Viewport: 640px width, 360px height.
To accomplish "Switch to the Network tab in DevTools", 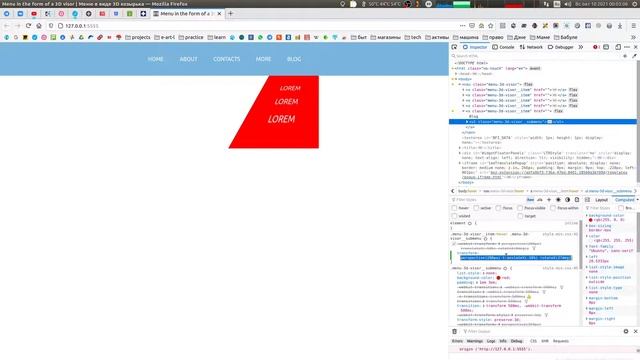I will pos(531,47).
